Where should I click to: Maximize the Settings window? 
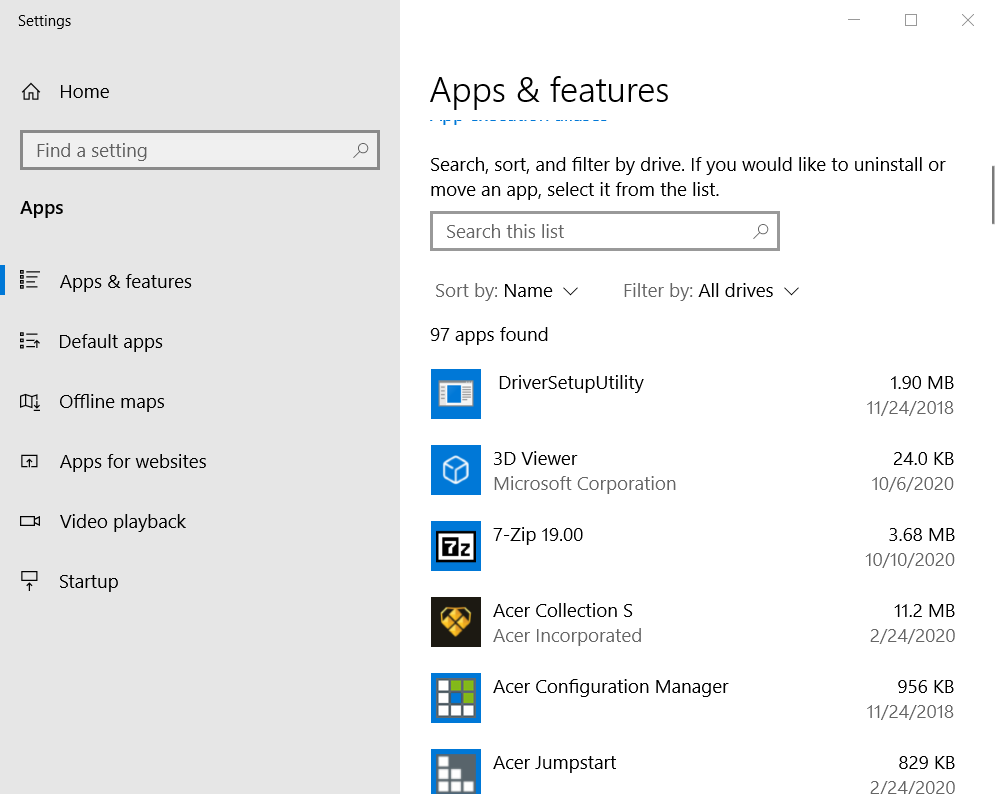point(911,20)
